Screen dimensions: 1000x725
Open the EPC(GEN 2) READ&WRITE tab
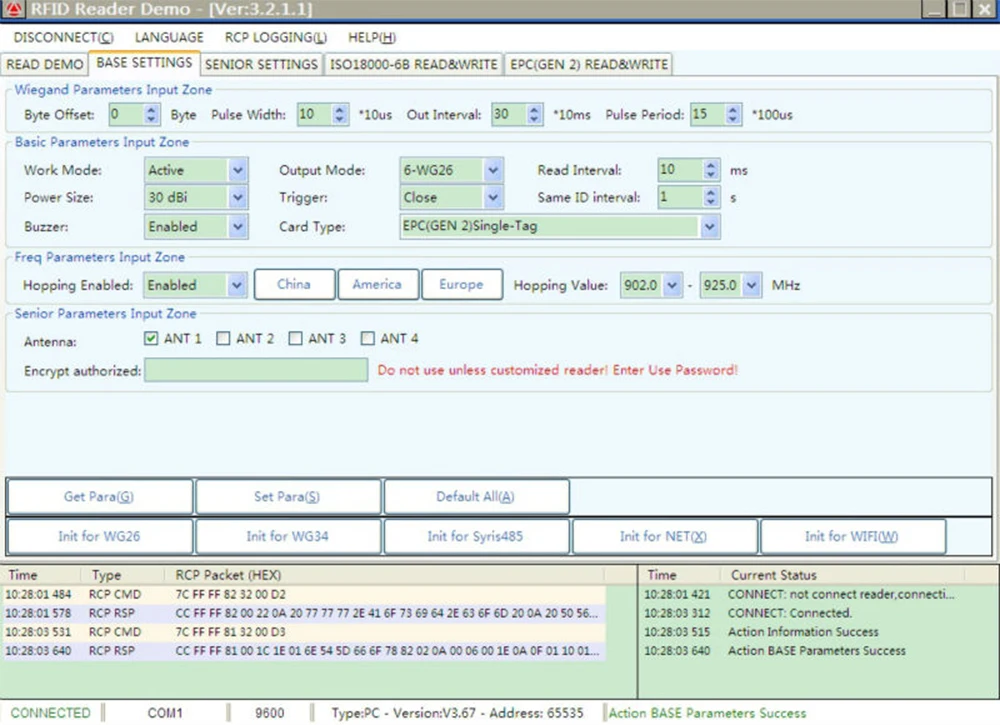pos(588,64)
